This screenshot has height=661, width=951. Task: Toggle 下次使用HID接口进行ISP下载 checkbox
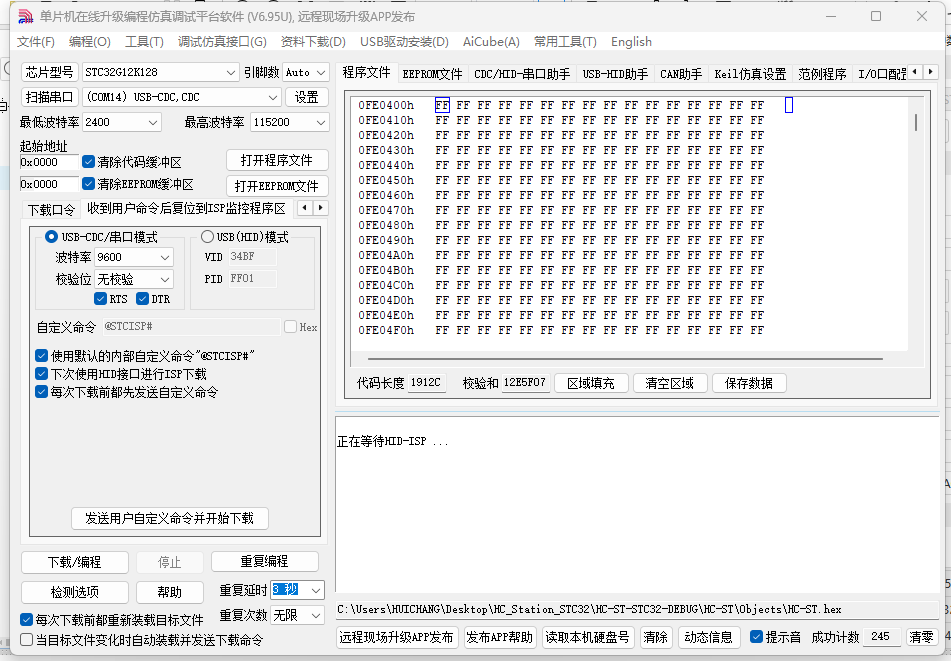click(x=41, y=374)
